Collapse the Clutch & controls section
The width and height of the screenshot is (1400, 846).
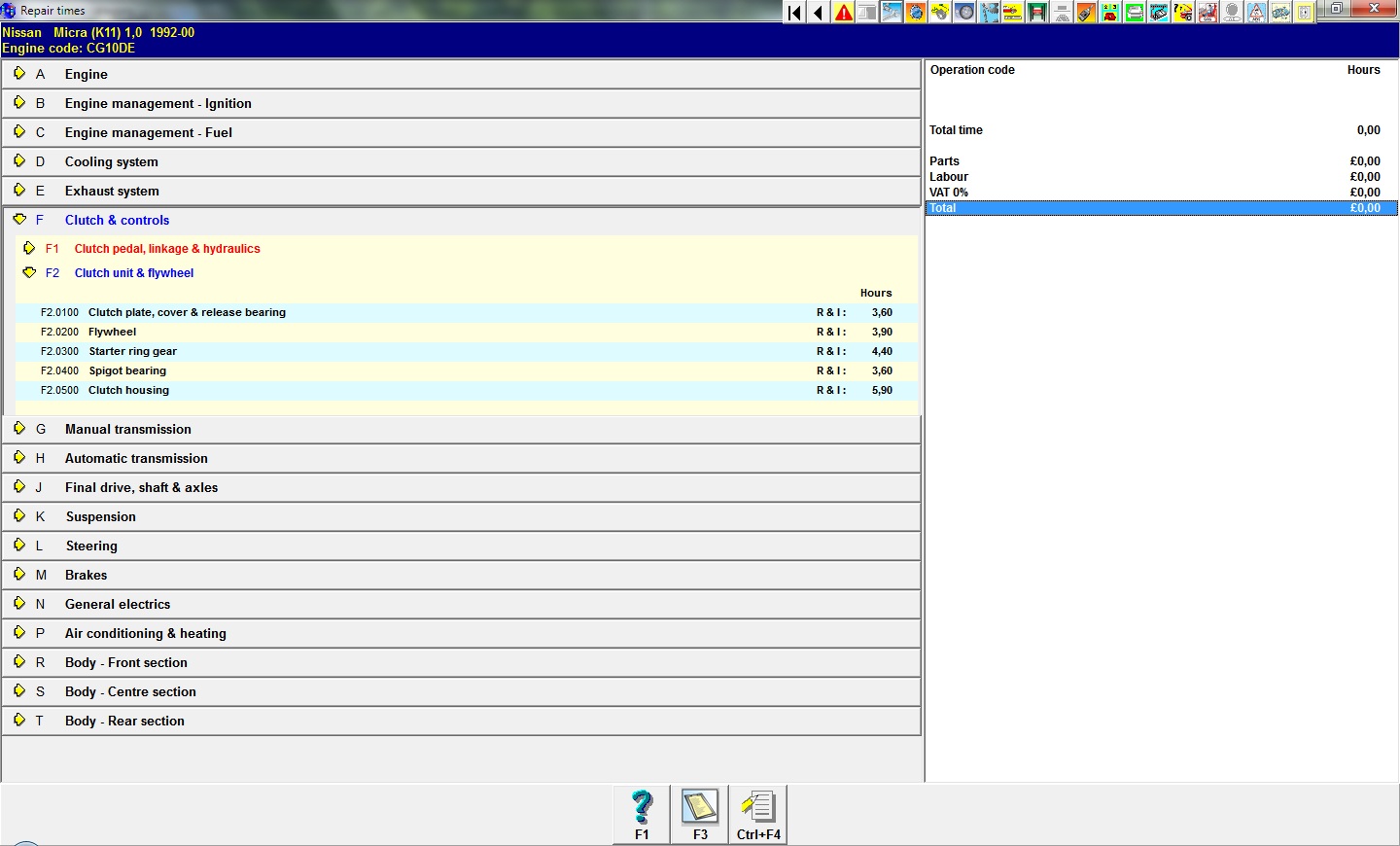461,220
